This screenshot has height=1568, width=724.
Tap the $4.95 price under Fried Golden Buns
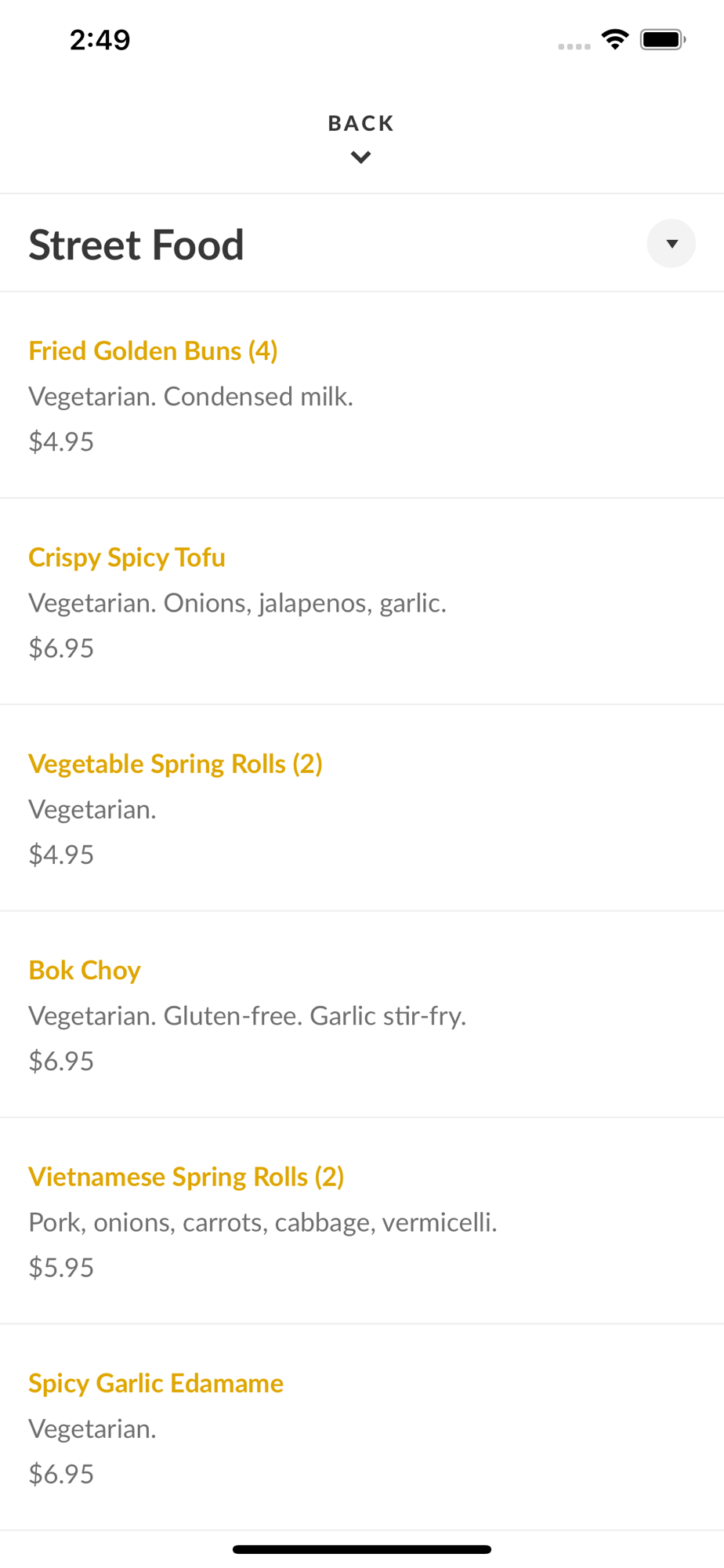(61, 441)
